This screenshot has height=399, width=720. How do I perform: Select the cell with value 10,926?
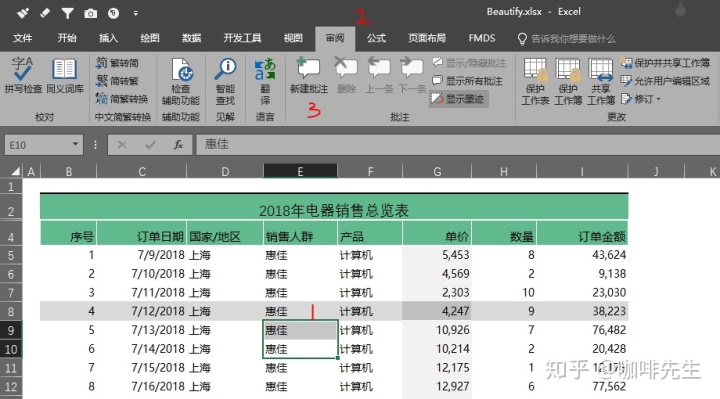(x=437, y=330)
